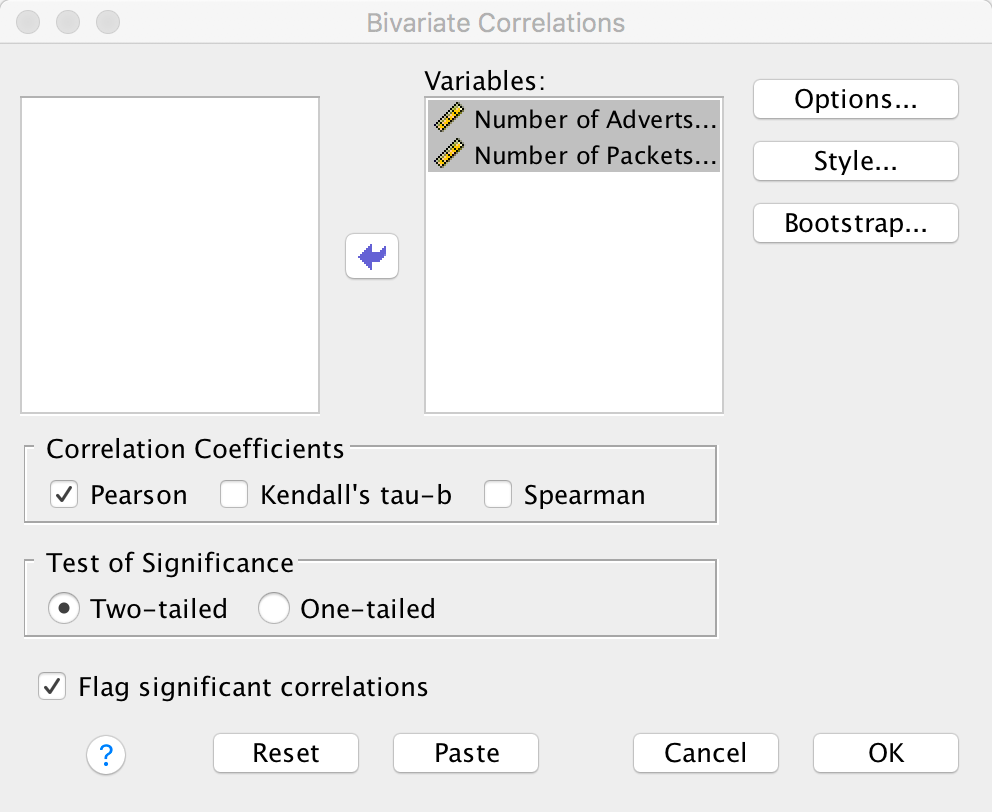Image resolution: width=992 pixels, height=812 pixels.
Task: Toggle Flag significant correlations checkbox
Action: coord(52,687)
